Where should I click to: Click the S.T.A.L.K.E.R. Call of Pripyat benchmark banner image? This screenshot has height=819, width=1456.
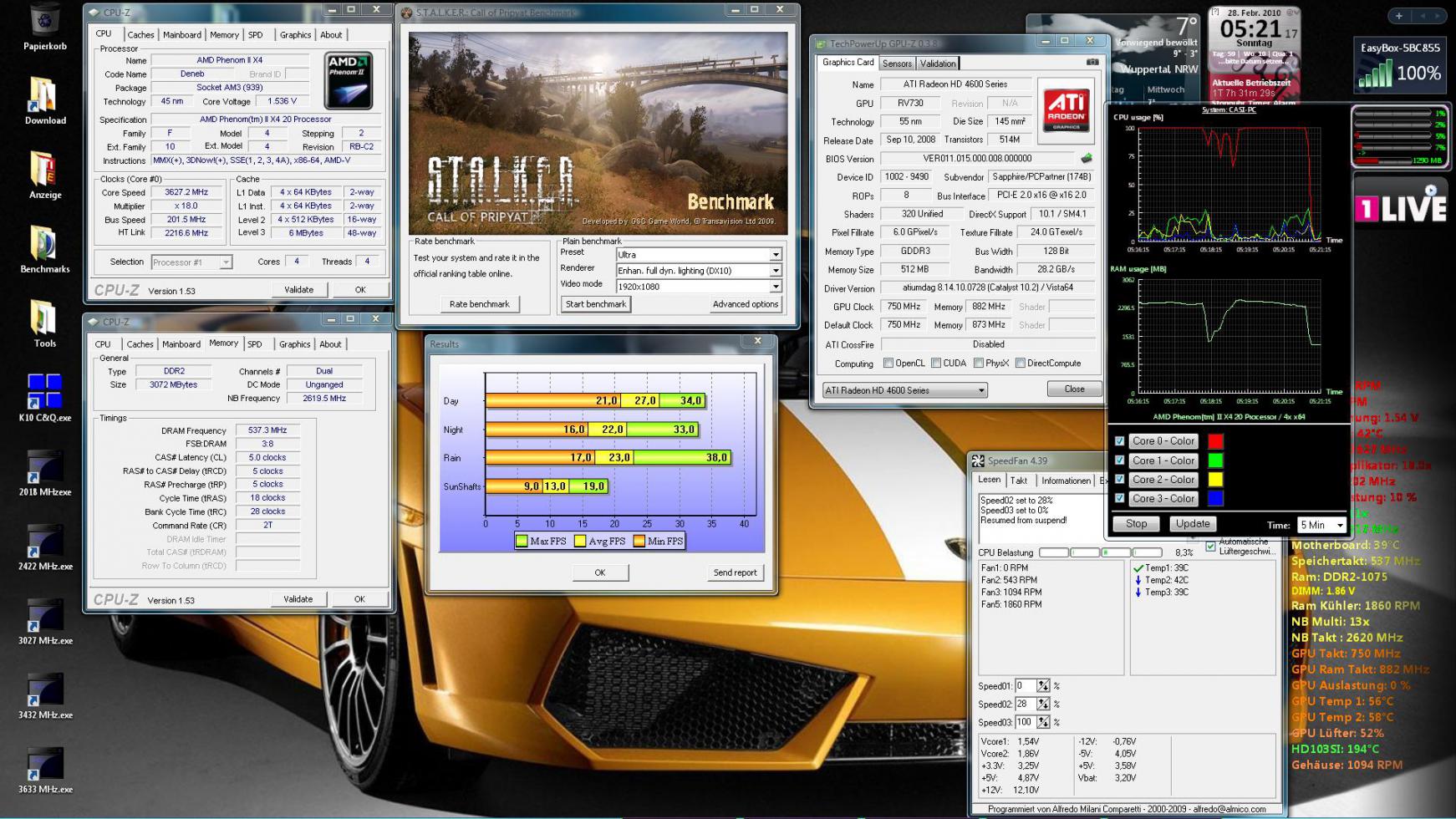(598, 134)
